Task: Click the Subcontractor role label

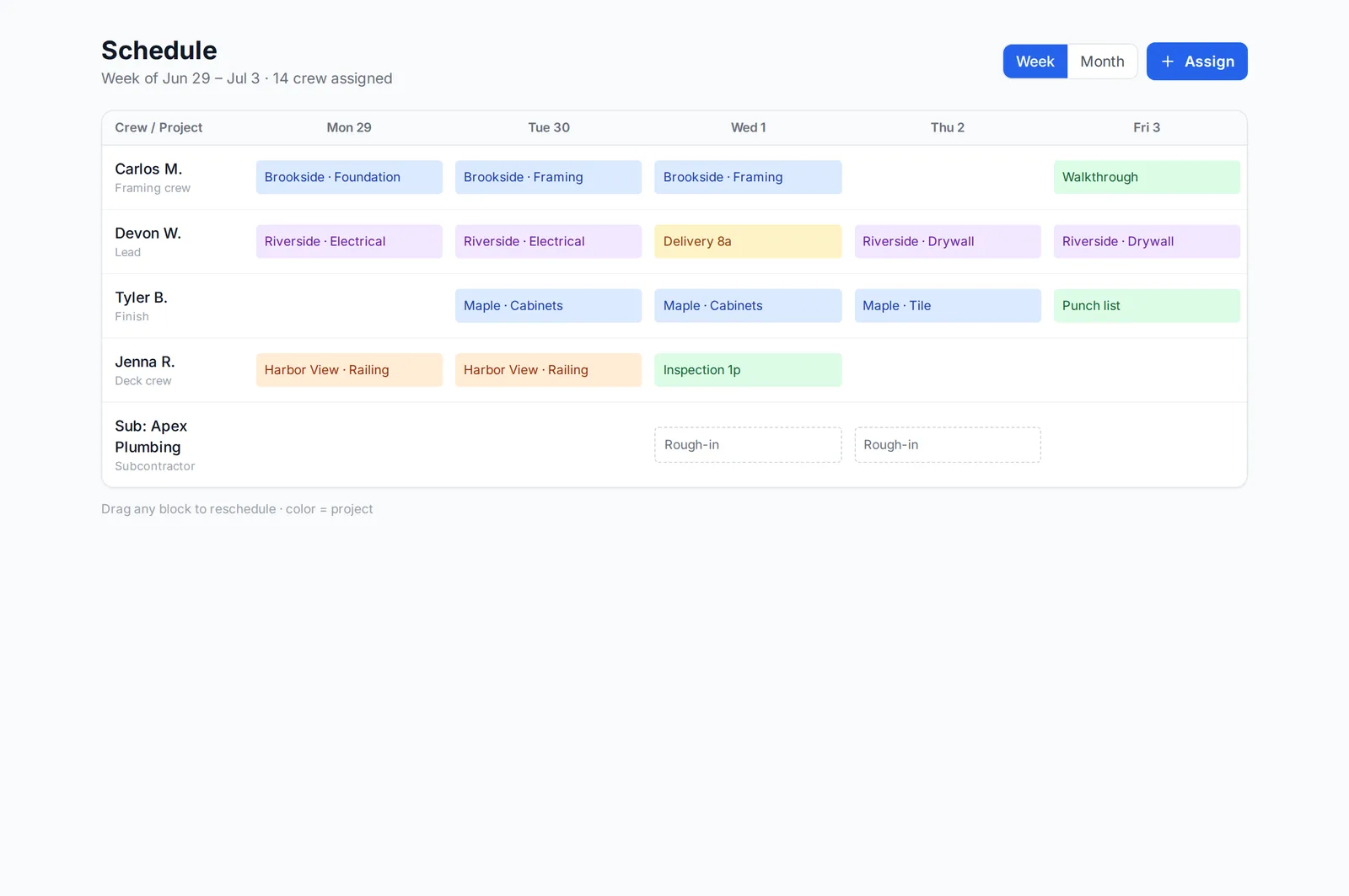Action: 155,466
